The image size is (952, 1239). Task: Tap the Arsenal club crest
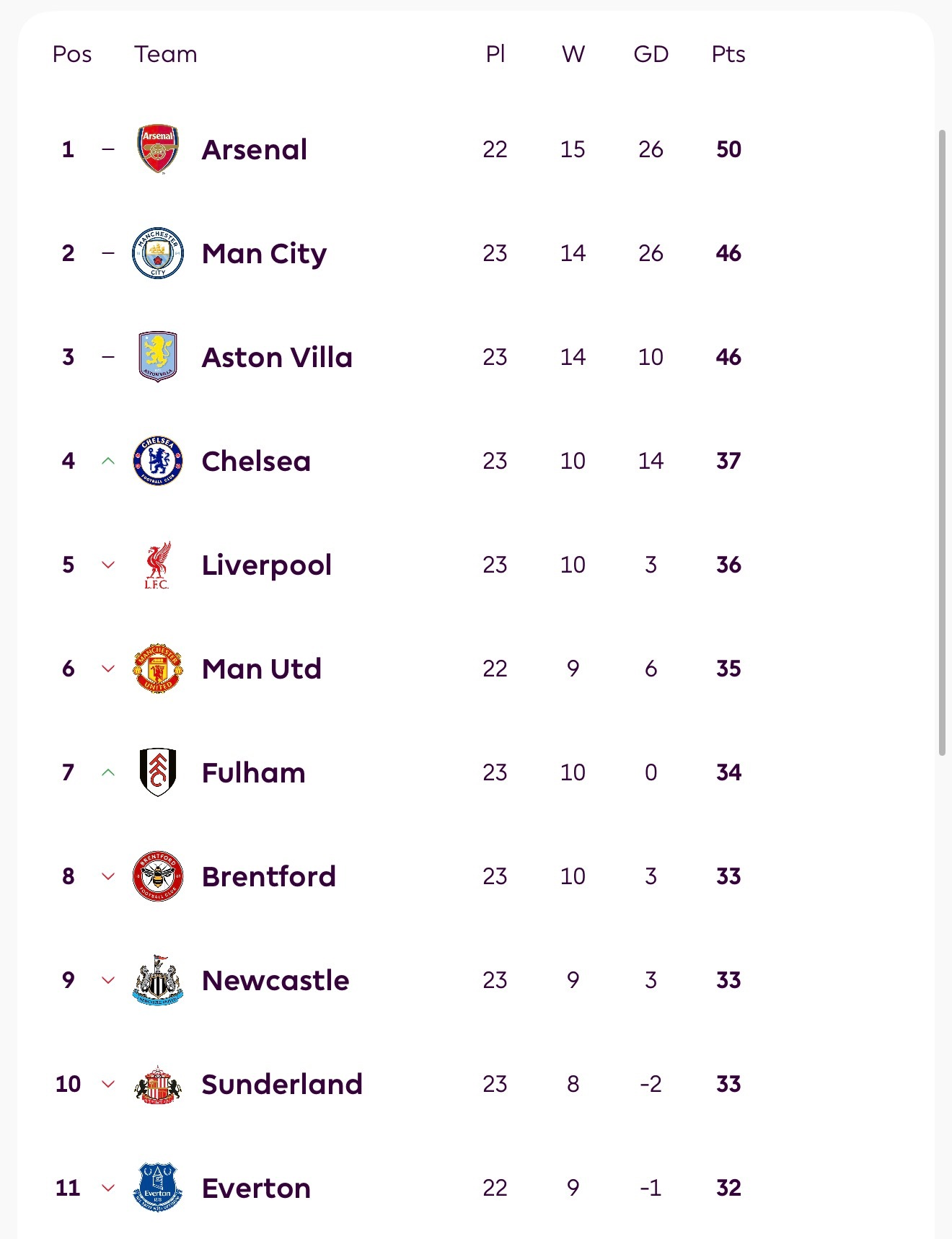click(x=158, y=149)
